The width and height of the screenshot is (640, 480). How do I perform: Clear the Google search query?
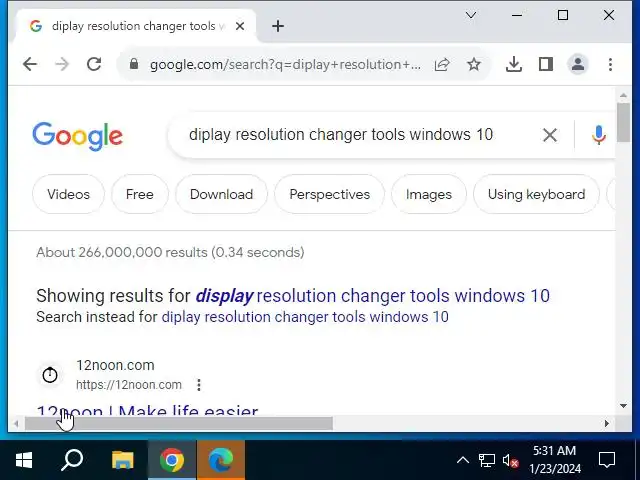(x=550, y=135)
